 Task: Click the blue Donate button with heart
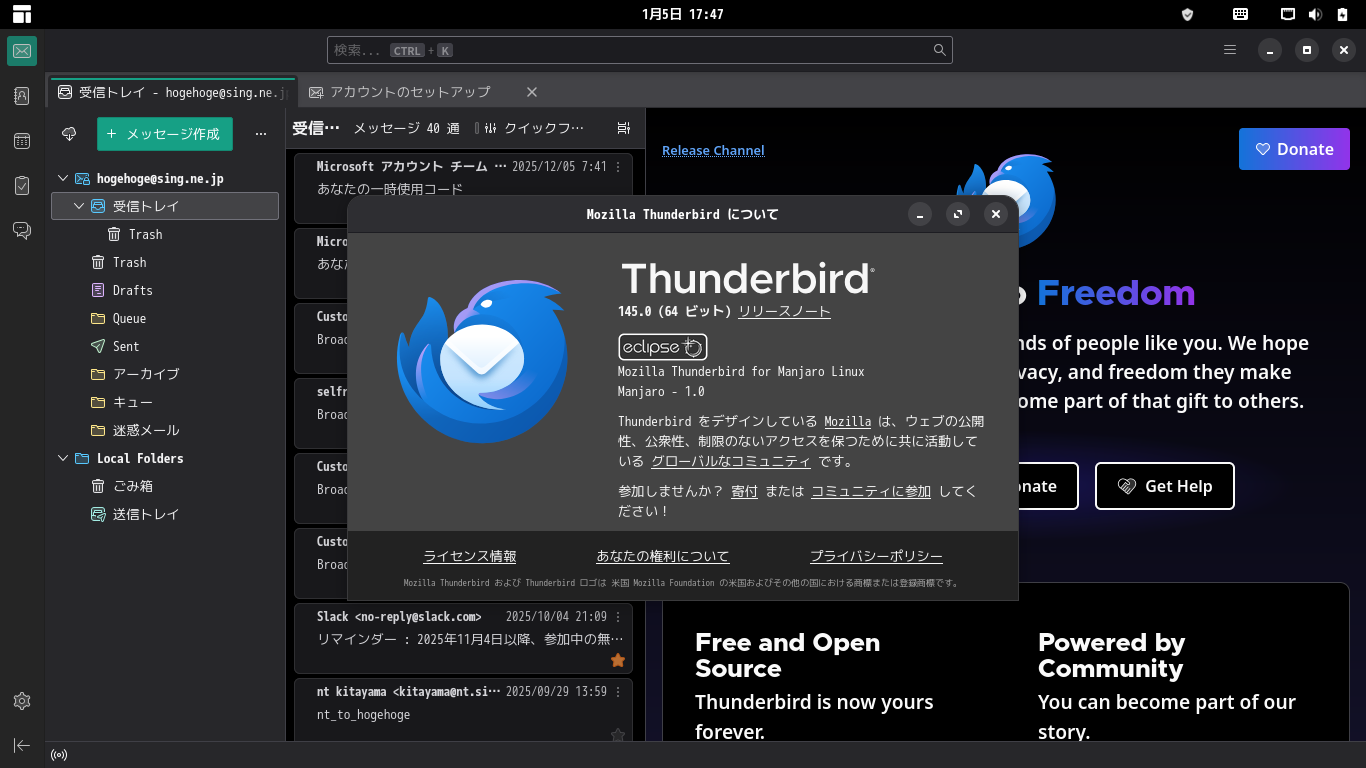tap(1294, 149)
